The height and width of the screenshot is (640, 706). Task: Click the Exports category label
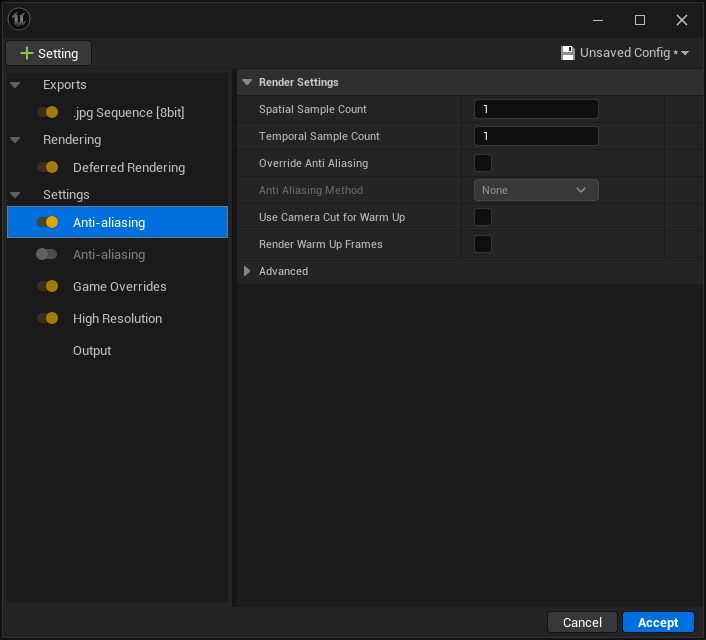[x=64, y=85]
